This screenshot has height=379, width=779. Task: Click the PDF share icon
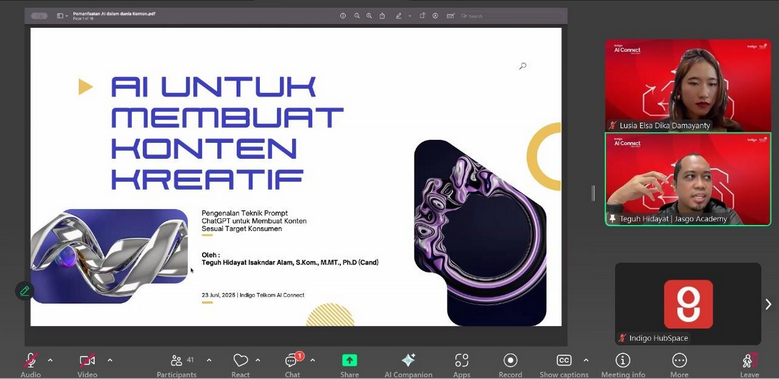point(382,16)
